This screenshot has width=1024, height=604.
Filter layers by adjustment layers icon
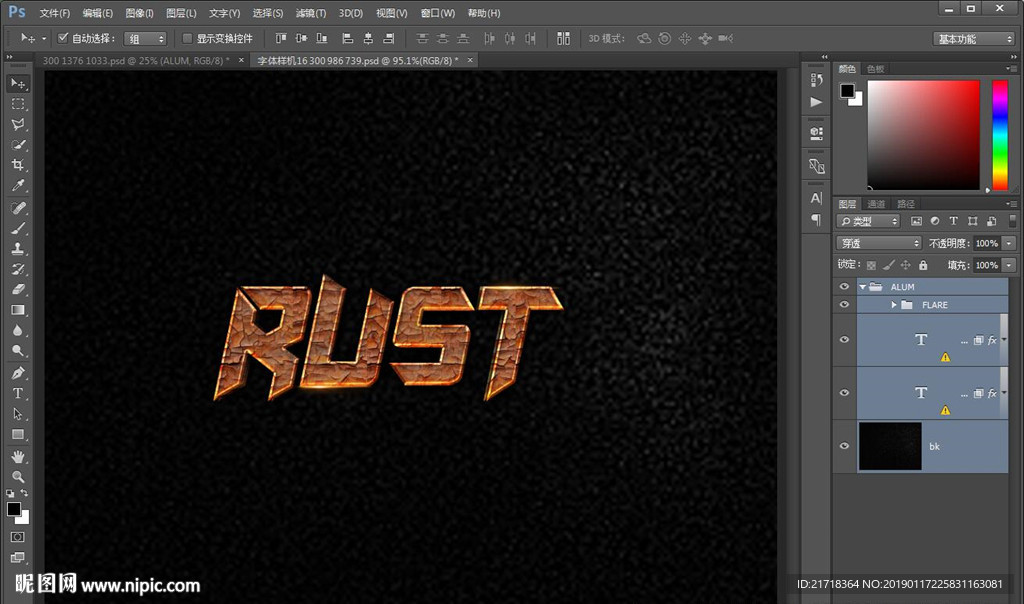[935, 221]
